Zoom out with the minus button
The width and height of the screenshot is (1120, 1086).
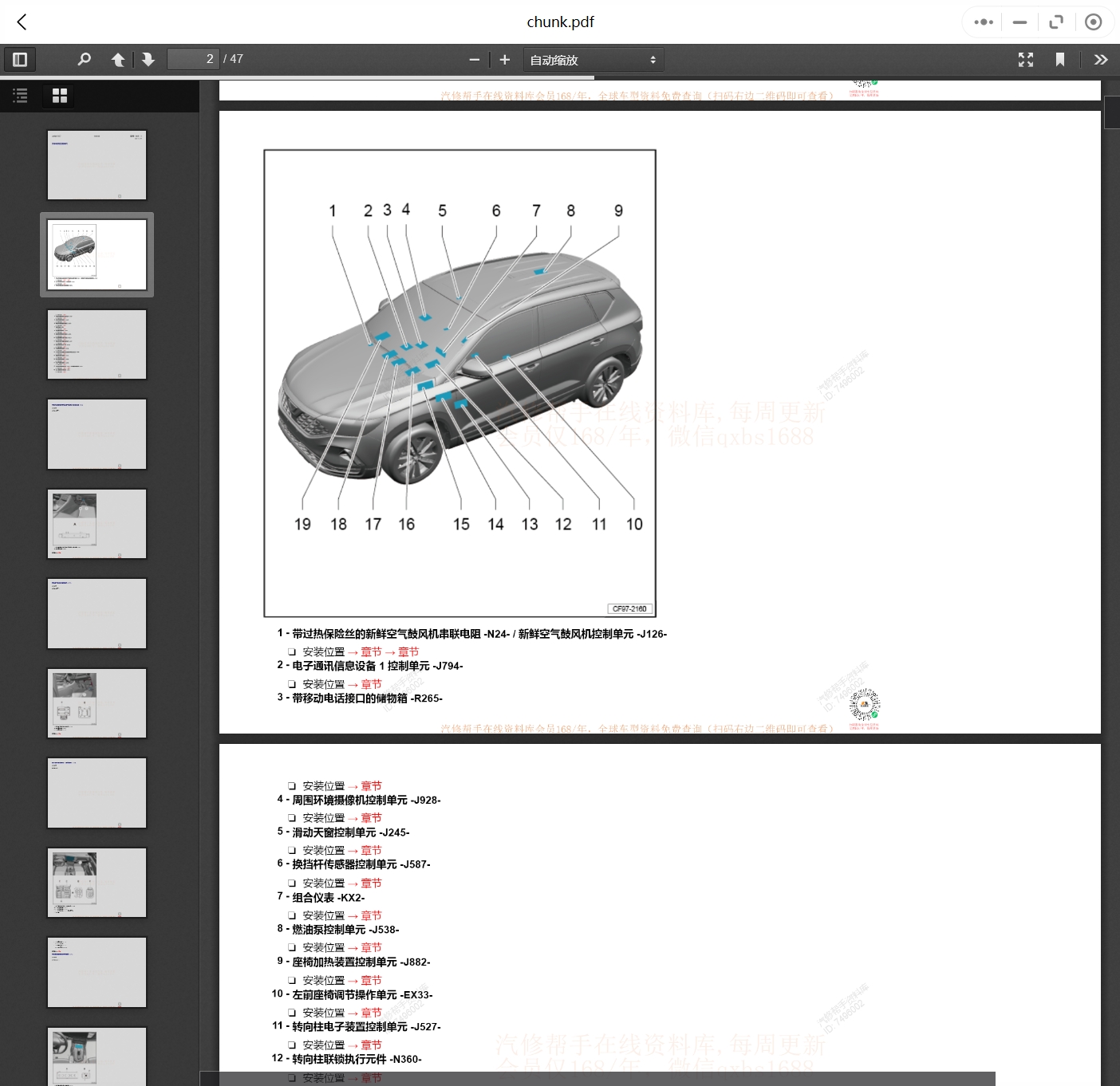475,60
